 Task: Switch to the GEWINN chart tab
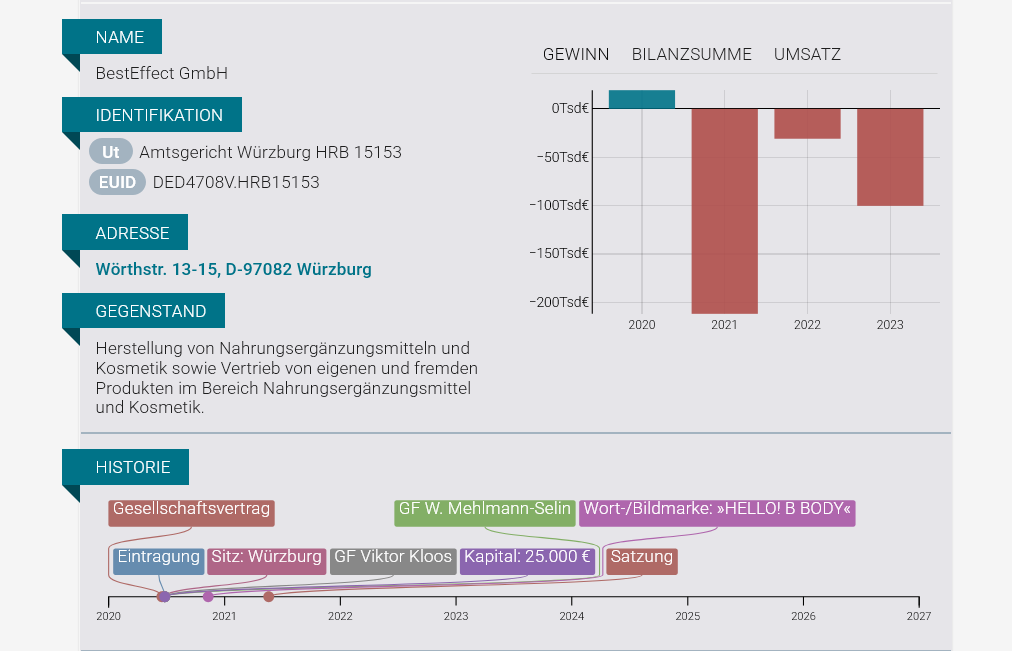tap(576, 54)
